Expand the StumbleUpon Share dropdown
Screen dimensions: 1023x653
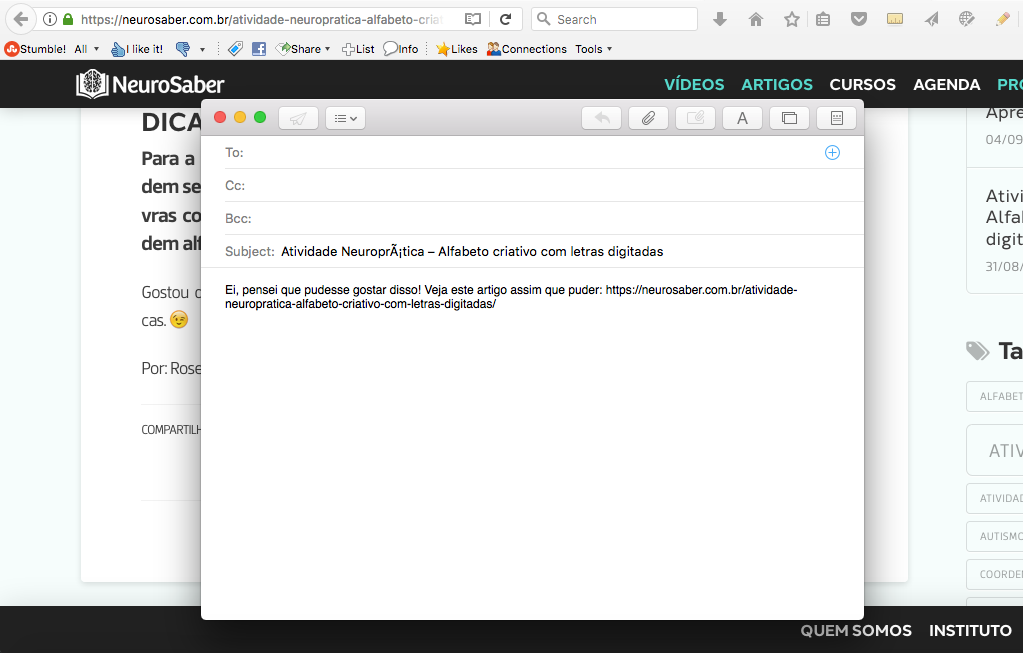point(305,49)
